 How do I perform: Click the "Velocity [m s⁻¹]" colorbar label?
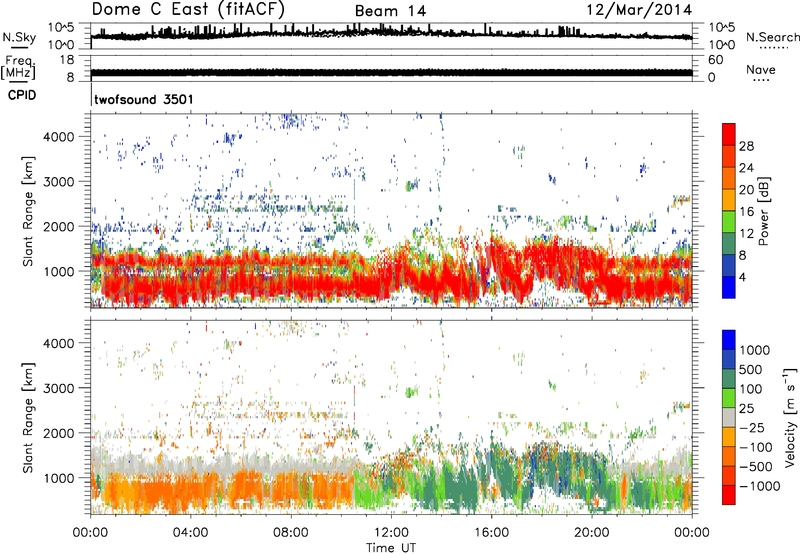[x=790, y=417]
